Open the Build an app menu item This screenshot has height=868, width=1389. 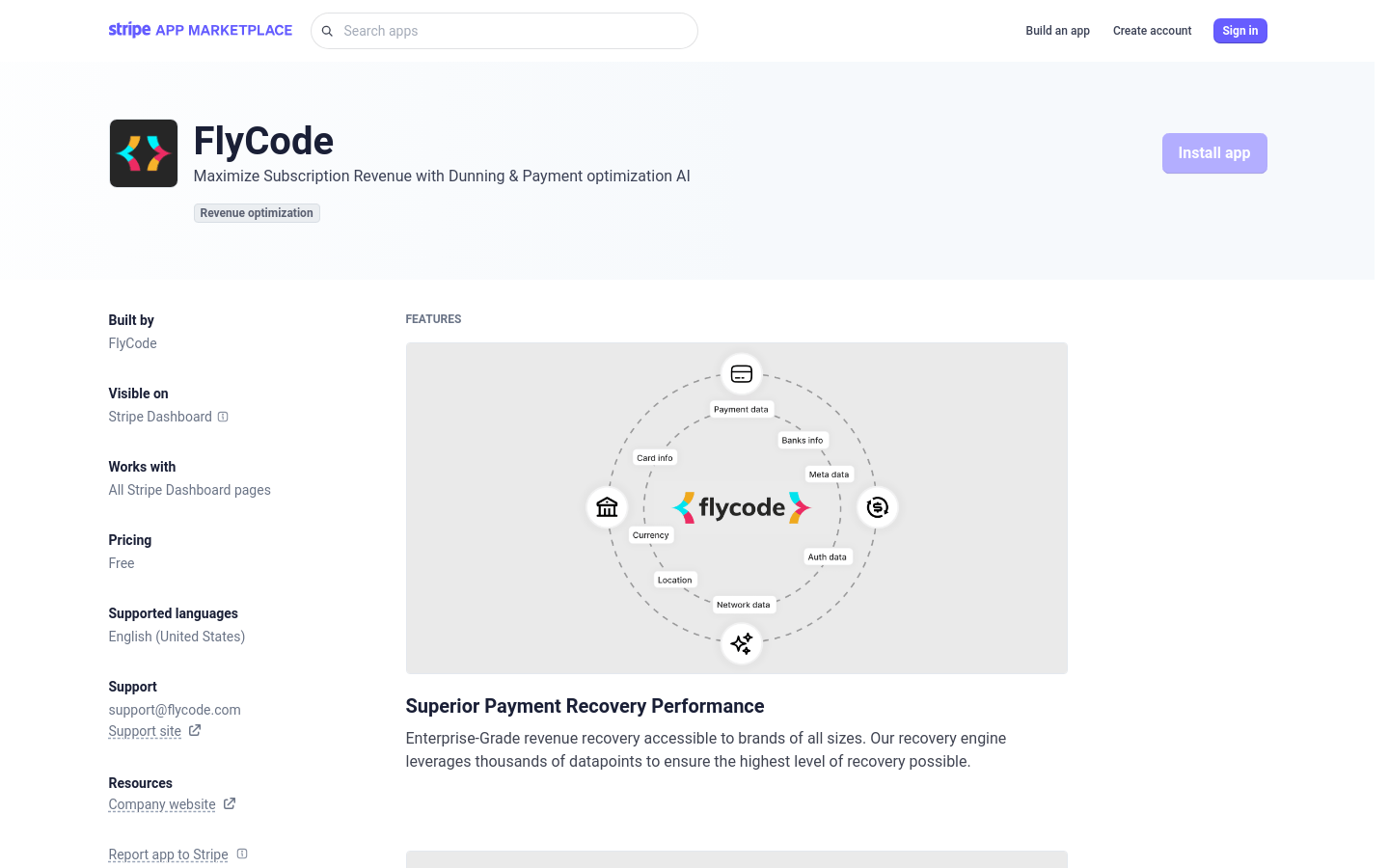pos(1057,31)
